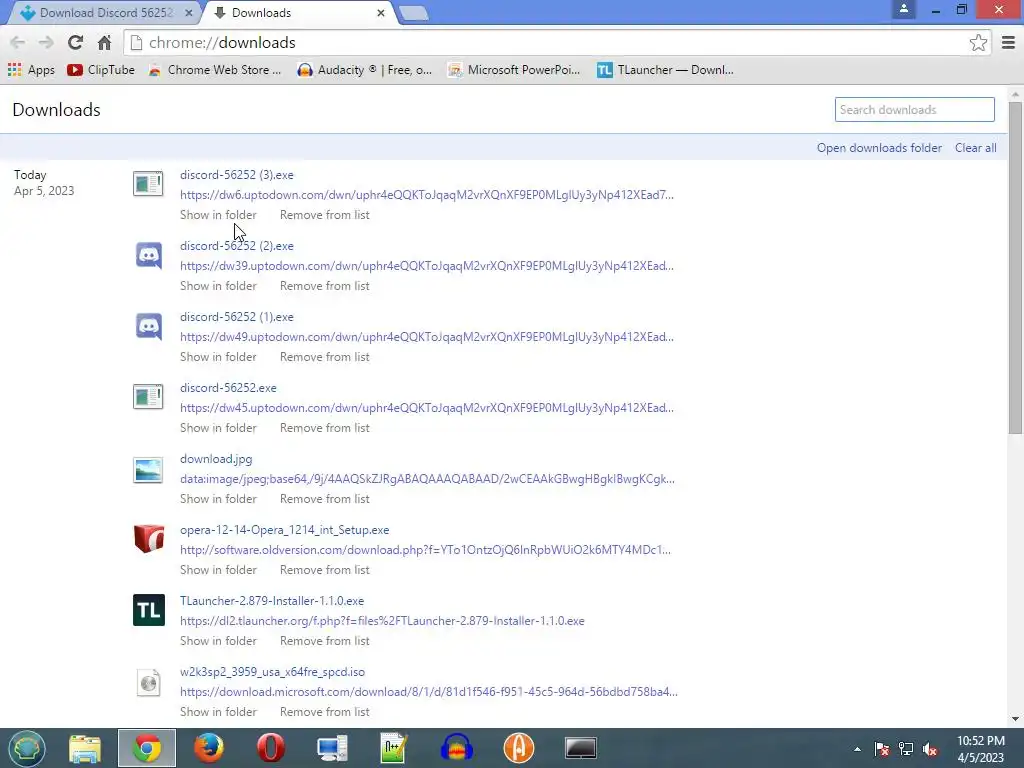Screen dimensions: 1024x768
Task: Click Open downloads folder
Action: 879,148
